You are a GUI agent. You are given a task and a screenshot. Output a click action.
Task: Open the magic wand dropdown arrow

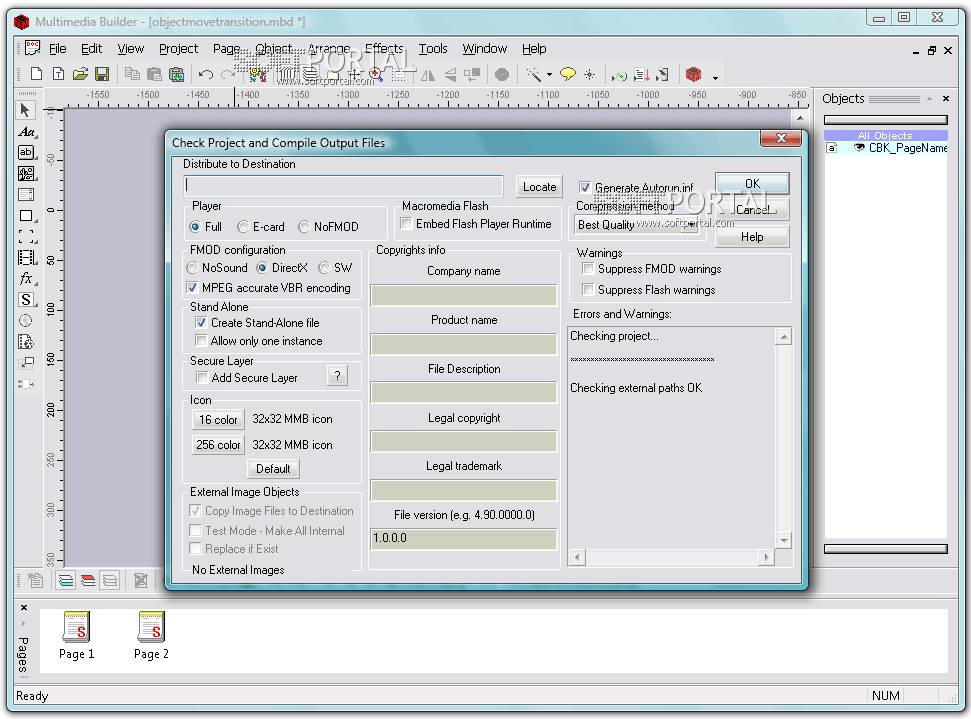point(549,75)
